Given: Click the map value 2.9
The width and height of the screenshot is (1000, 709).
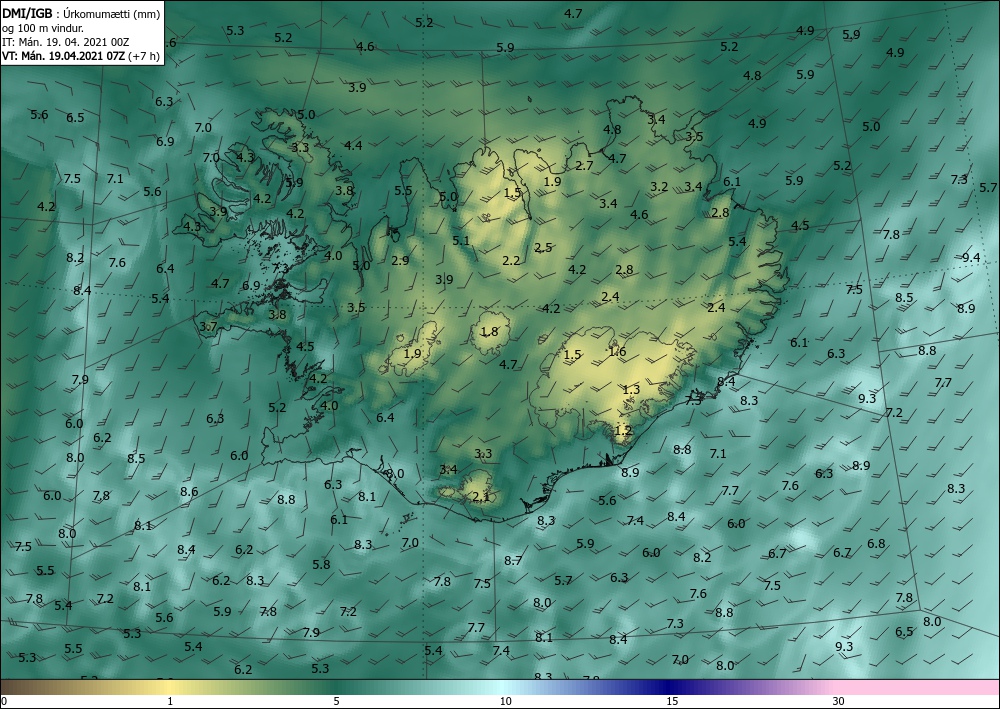Looking at the screenshot, I should [x=400, y=260].
